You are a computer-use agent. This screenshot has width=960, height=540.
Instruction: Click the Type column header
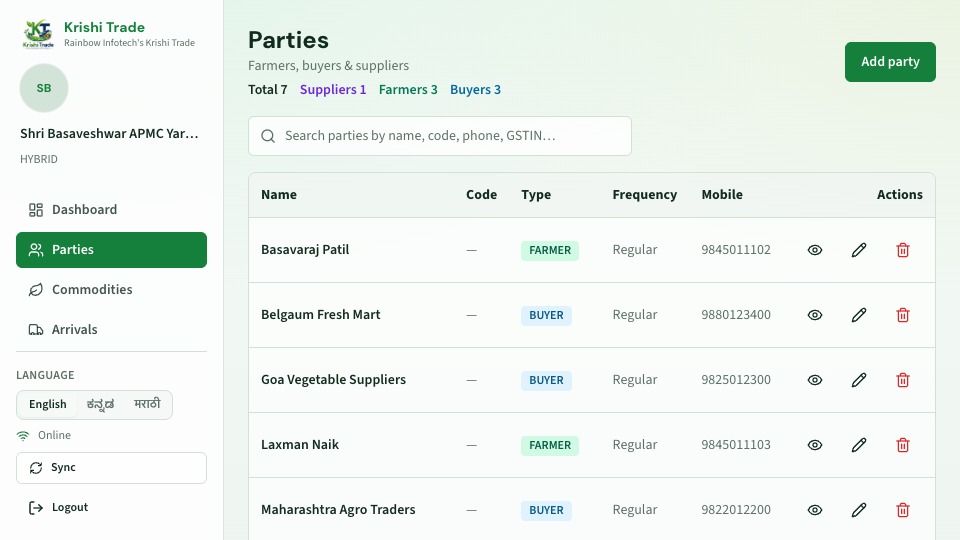(x=536, y=195)
